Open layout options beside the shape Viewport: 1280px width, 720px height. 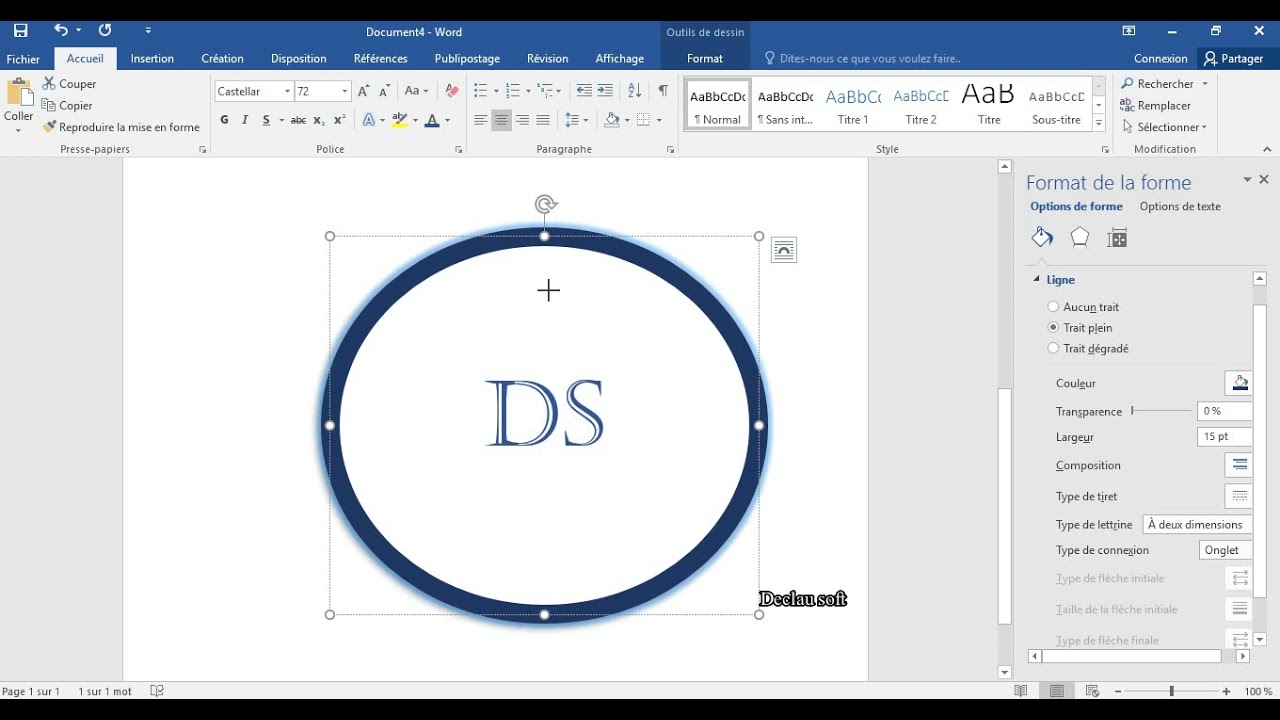pos(784,251)
